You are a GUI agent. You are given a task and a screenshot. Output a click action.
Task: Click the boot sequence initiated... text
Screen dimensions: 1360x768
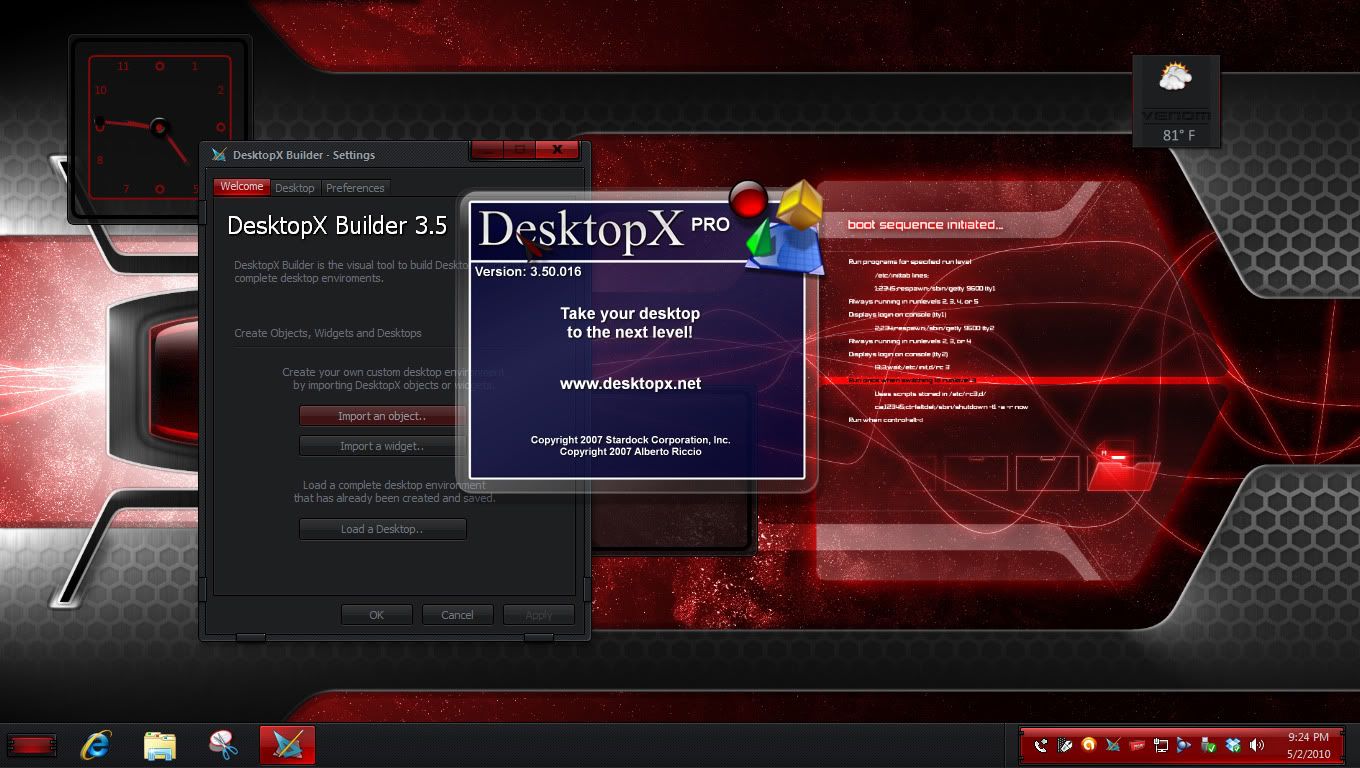pyautogui.click(x=925, y=225)
